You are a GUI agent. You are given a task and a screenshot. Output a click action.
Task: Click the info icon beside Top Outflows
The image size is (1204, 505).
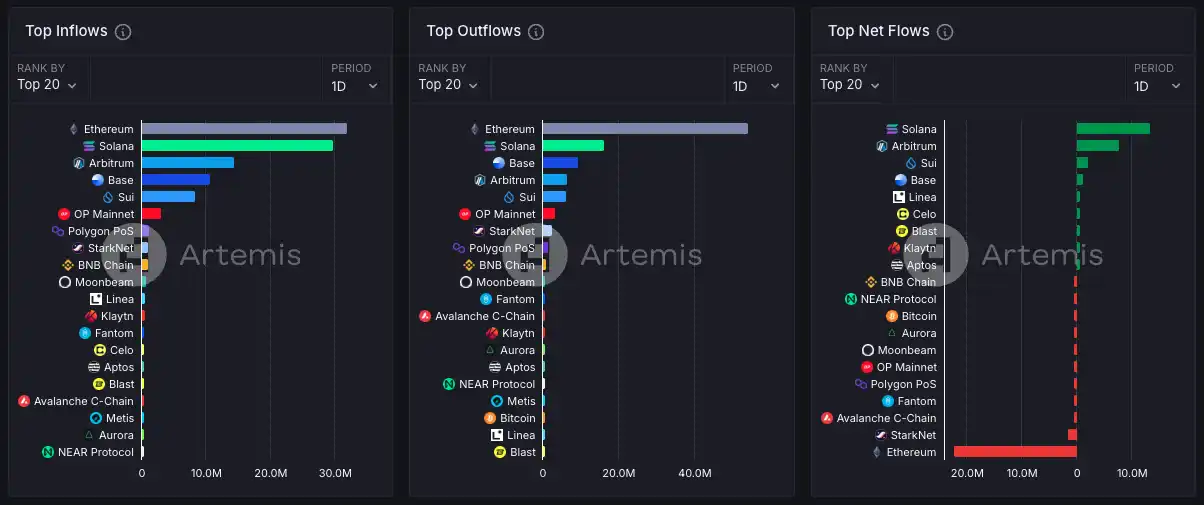[x=536, y=32]
